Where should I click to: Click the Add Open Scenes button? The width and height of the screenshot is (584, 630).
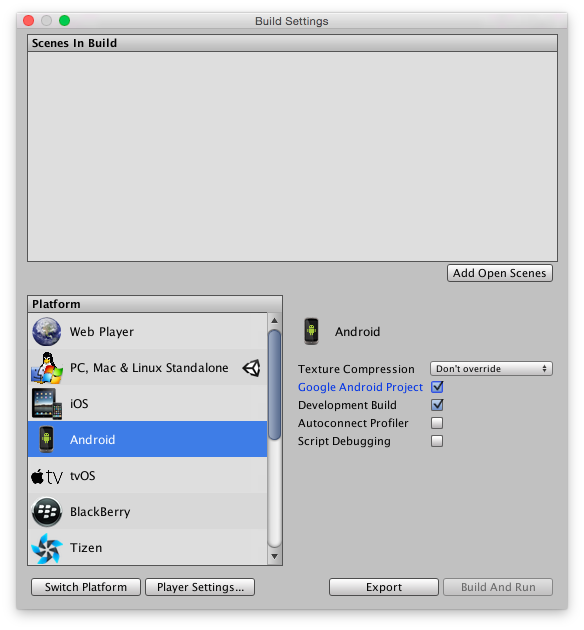(x=500, y=273)
